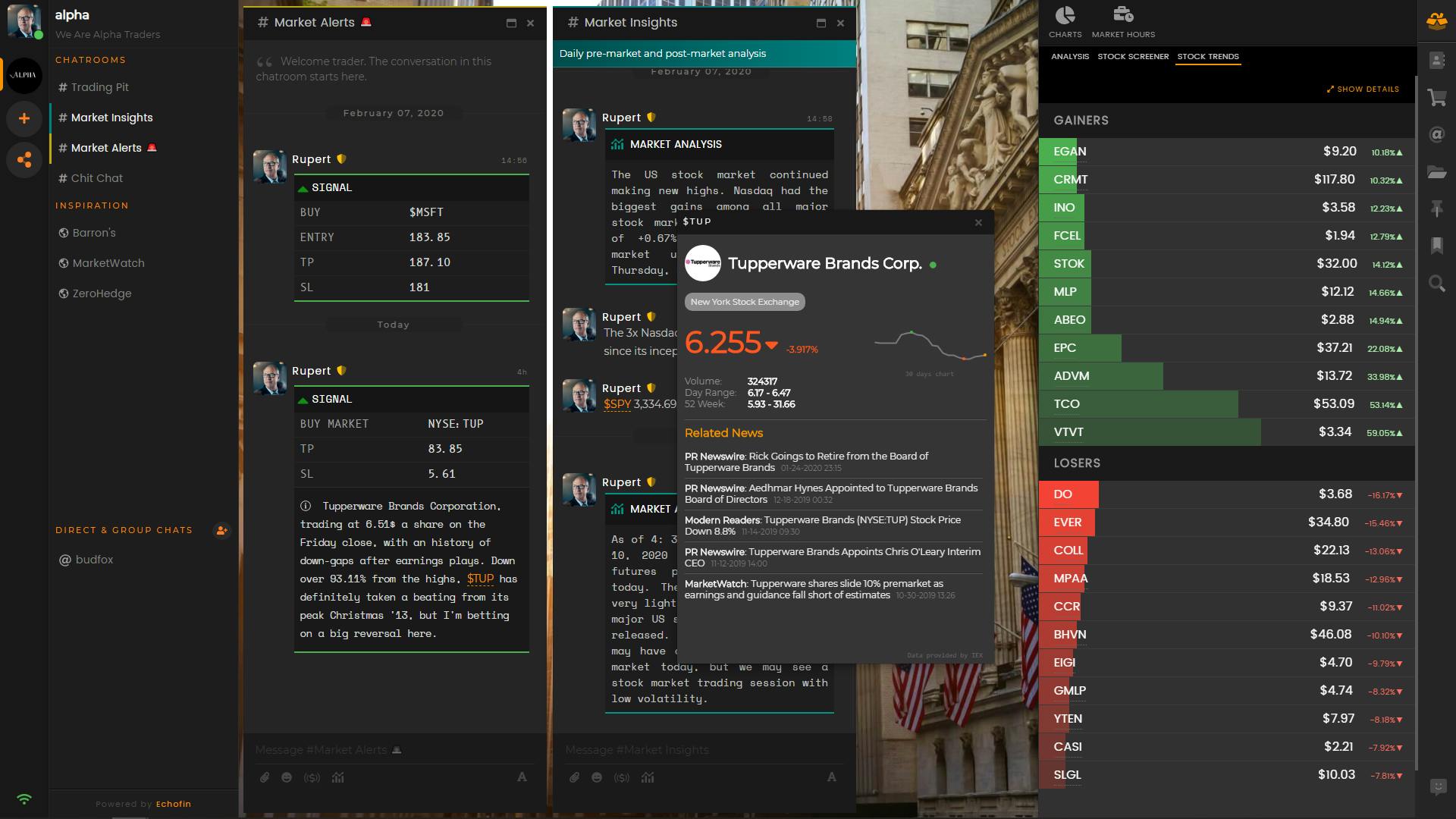
Task: Insert chart analysis in Market Alerts message bar
Action: [x=337, y=777]
